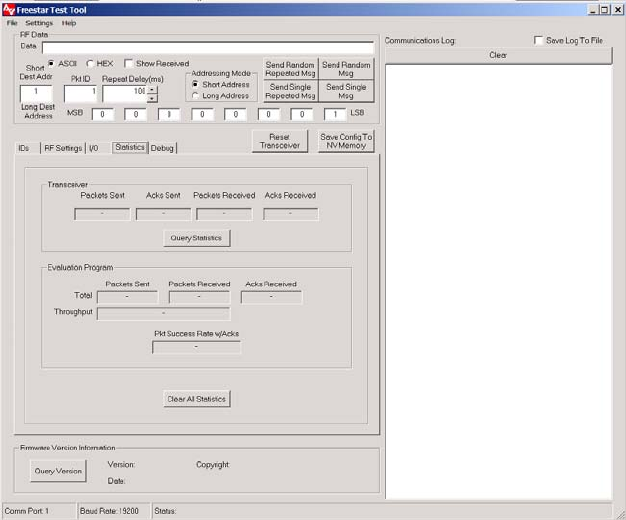Minimize the Freestar Test Tool window

pos(593,10)
